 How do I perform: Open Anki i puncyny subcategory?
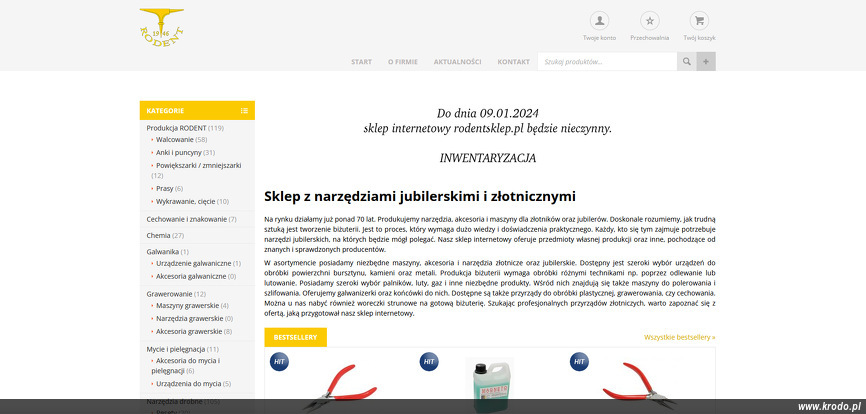click(178, 152)
